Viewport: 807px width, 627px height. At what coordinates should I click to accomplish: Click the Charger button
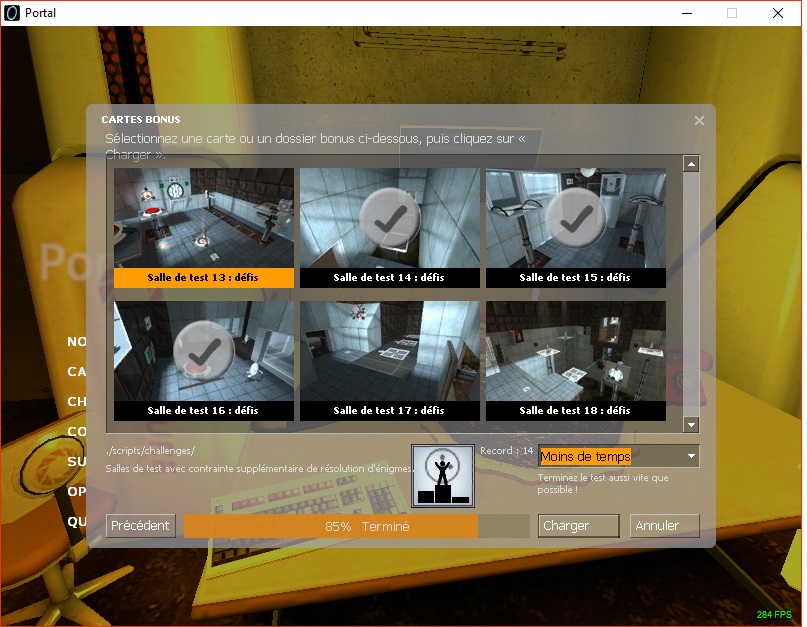coord(578,526)
